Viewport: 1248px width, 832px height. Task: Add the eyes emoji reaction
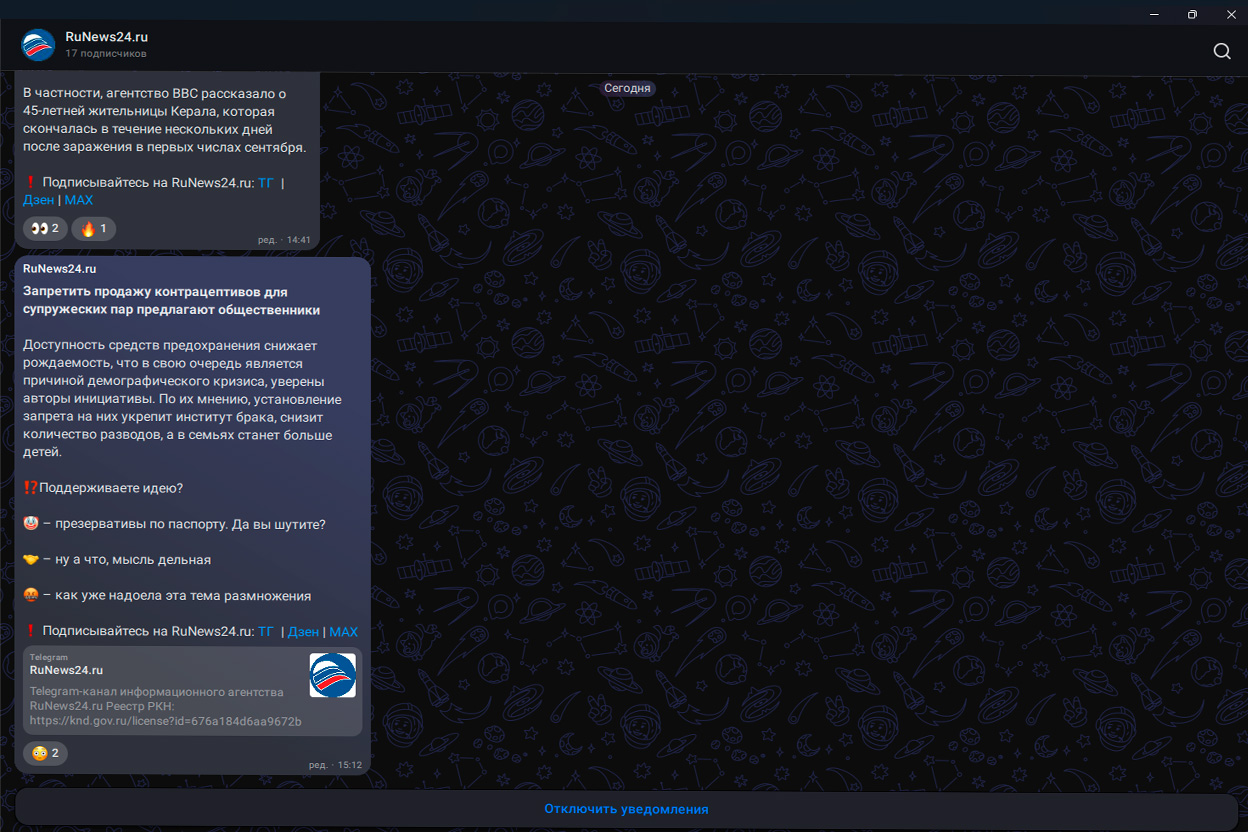tap(45, 229)
